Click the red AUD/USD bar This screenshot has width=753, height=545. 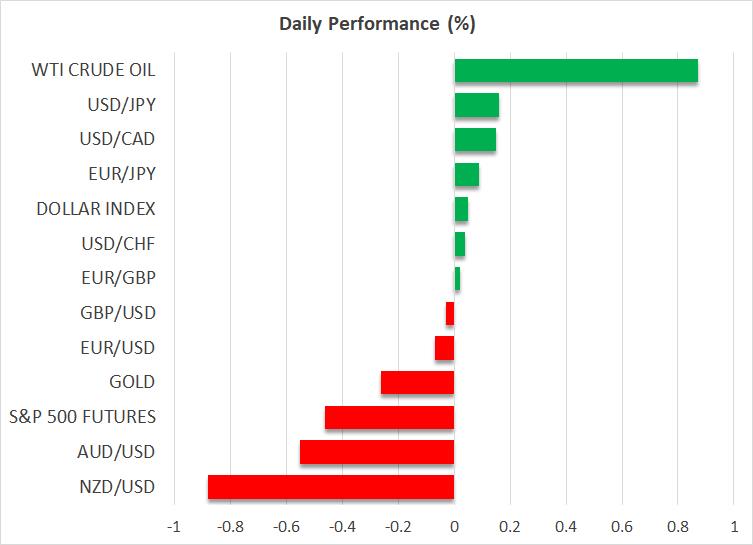point(377,452)
